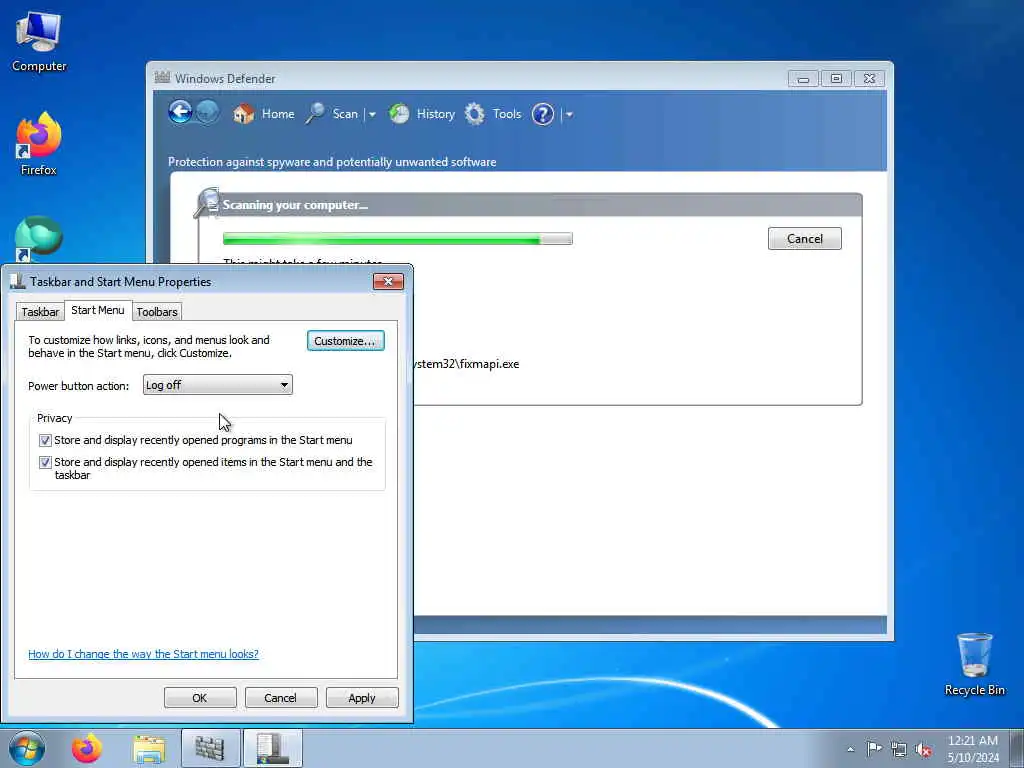Minimize the Windows Defender window
1024x768 pixels.
tap(803, 78)
